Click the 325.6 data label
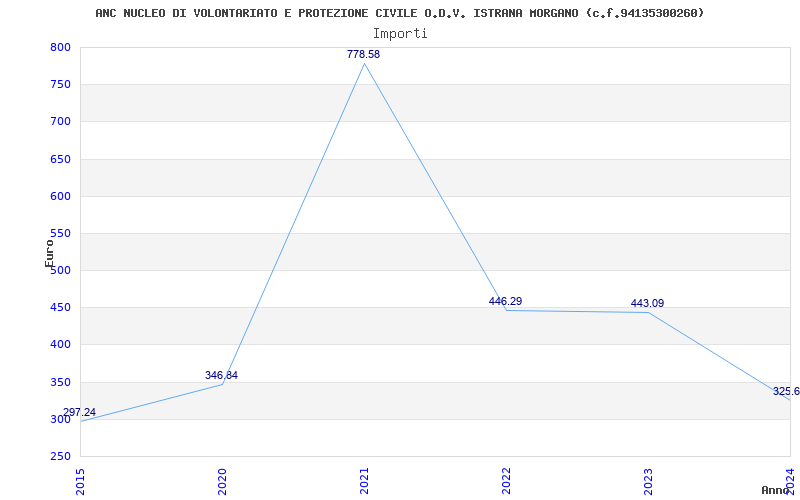The image size is (800, 500). (786, 391)
